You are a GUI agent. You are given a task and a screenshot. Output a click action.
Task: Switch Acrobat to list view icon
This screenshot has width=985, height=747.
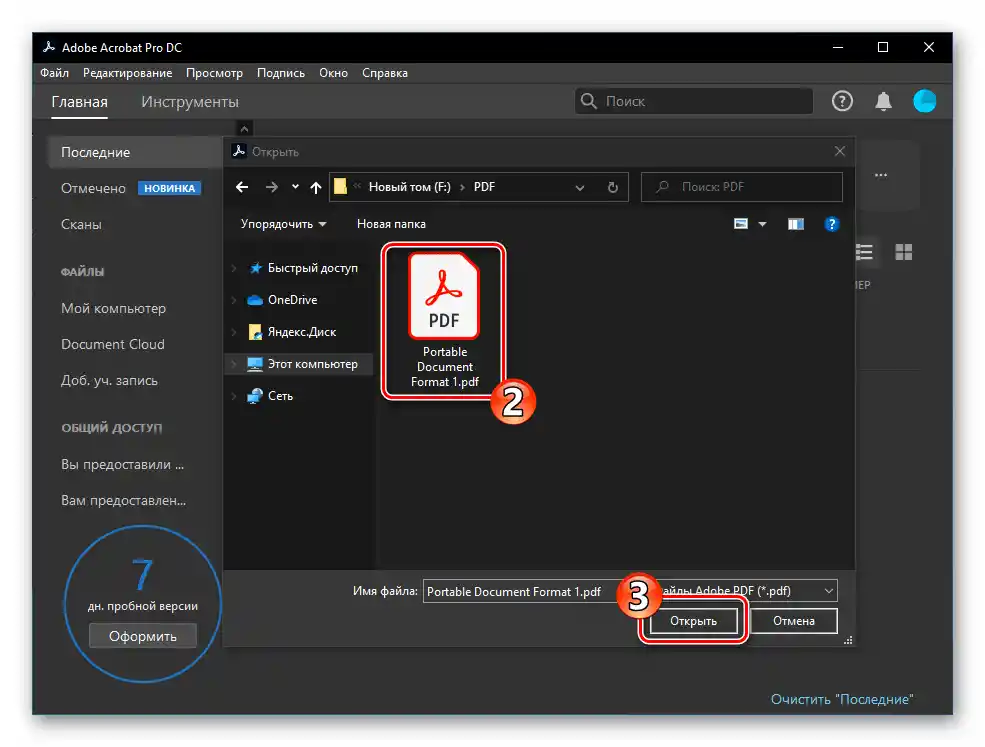[864, 252]
